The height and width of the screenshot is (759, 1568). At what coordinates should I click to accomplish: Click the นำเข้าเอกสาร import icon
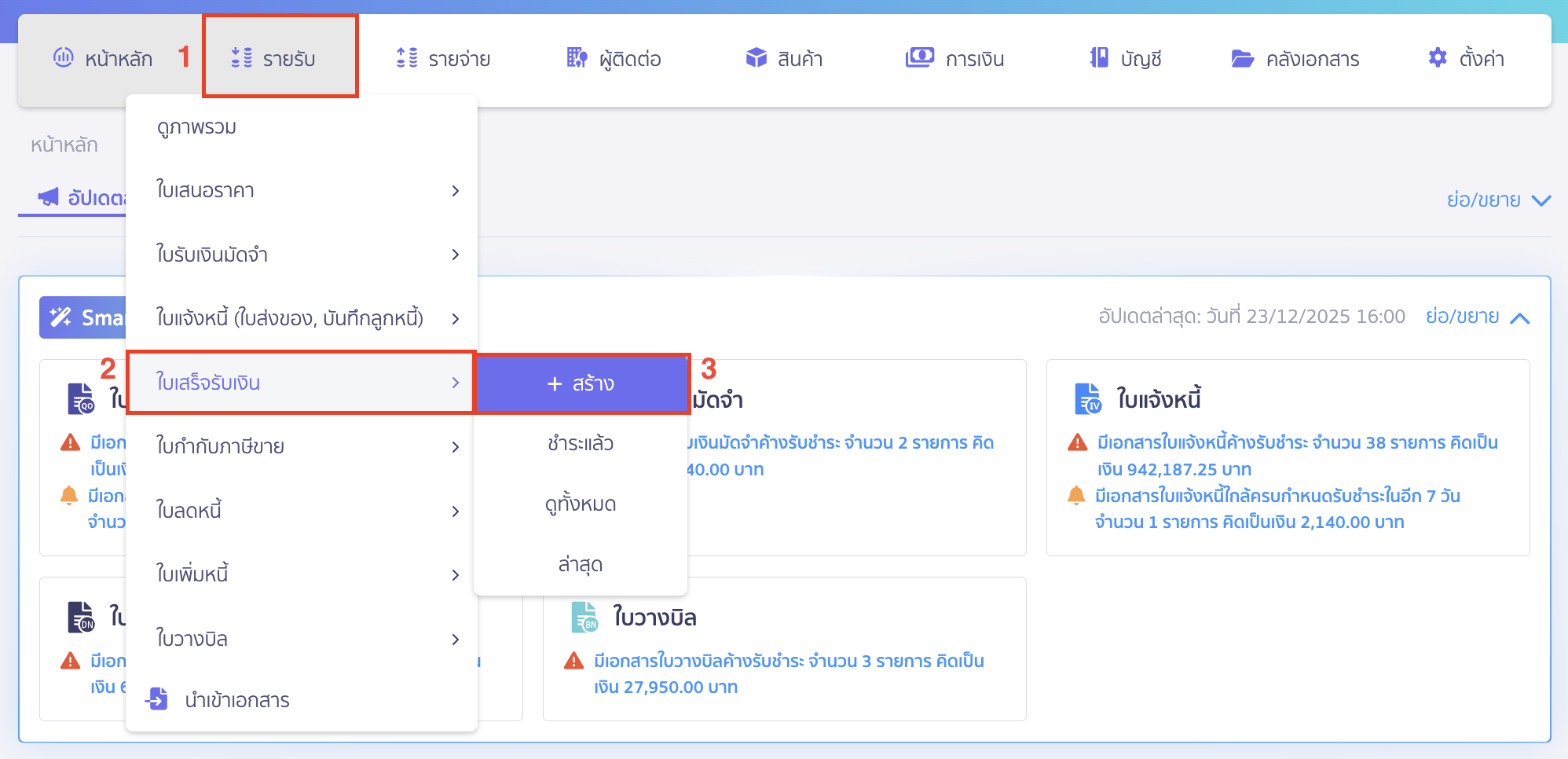pyautogui.click(x=157, y=699)
